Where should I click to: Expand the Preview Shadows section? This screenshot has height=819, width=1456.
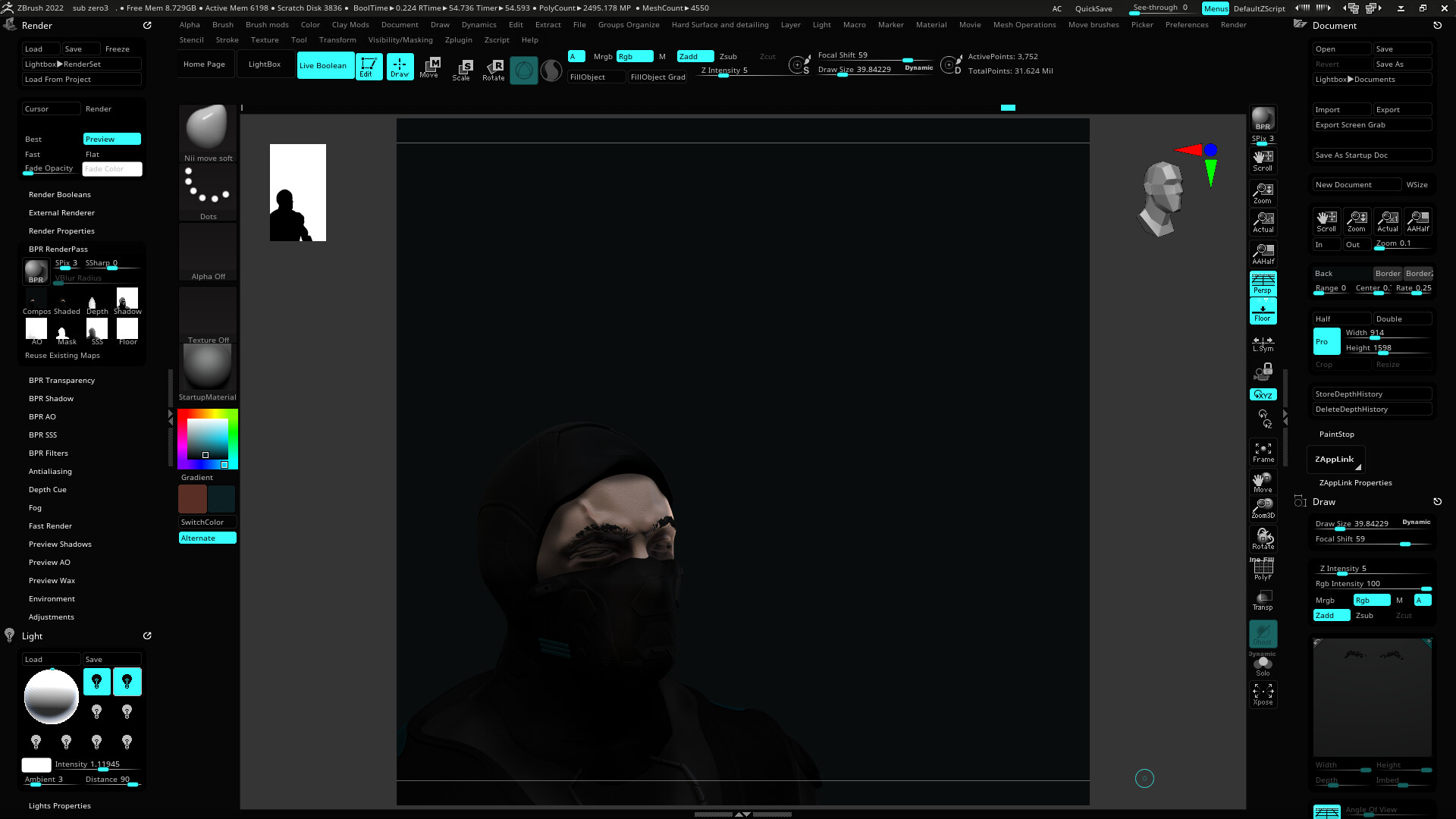[60, 544]
